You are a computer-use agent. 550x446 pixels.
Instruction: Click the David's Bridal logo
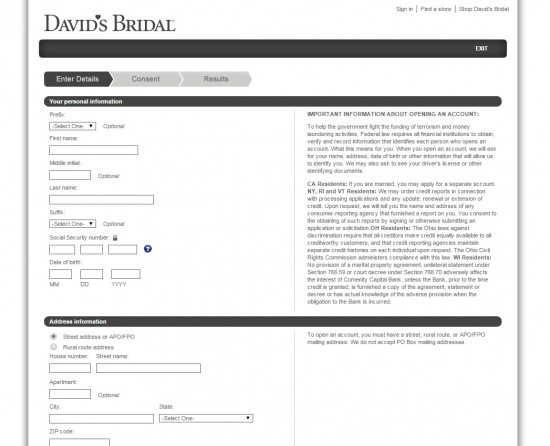tap(110, 23)
